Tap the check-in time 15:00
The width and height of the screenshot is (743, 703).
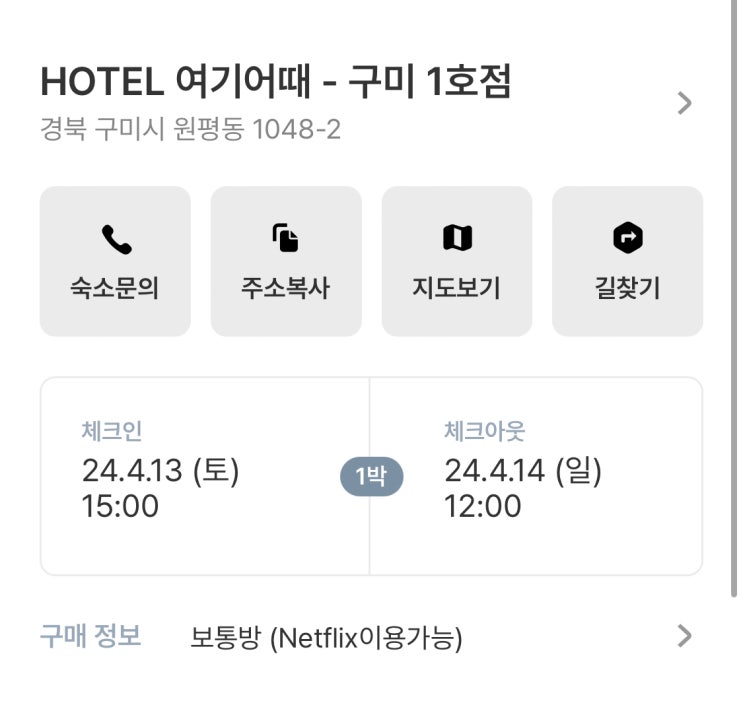120,506
